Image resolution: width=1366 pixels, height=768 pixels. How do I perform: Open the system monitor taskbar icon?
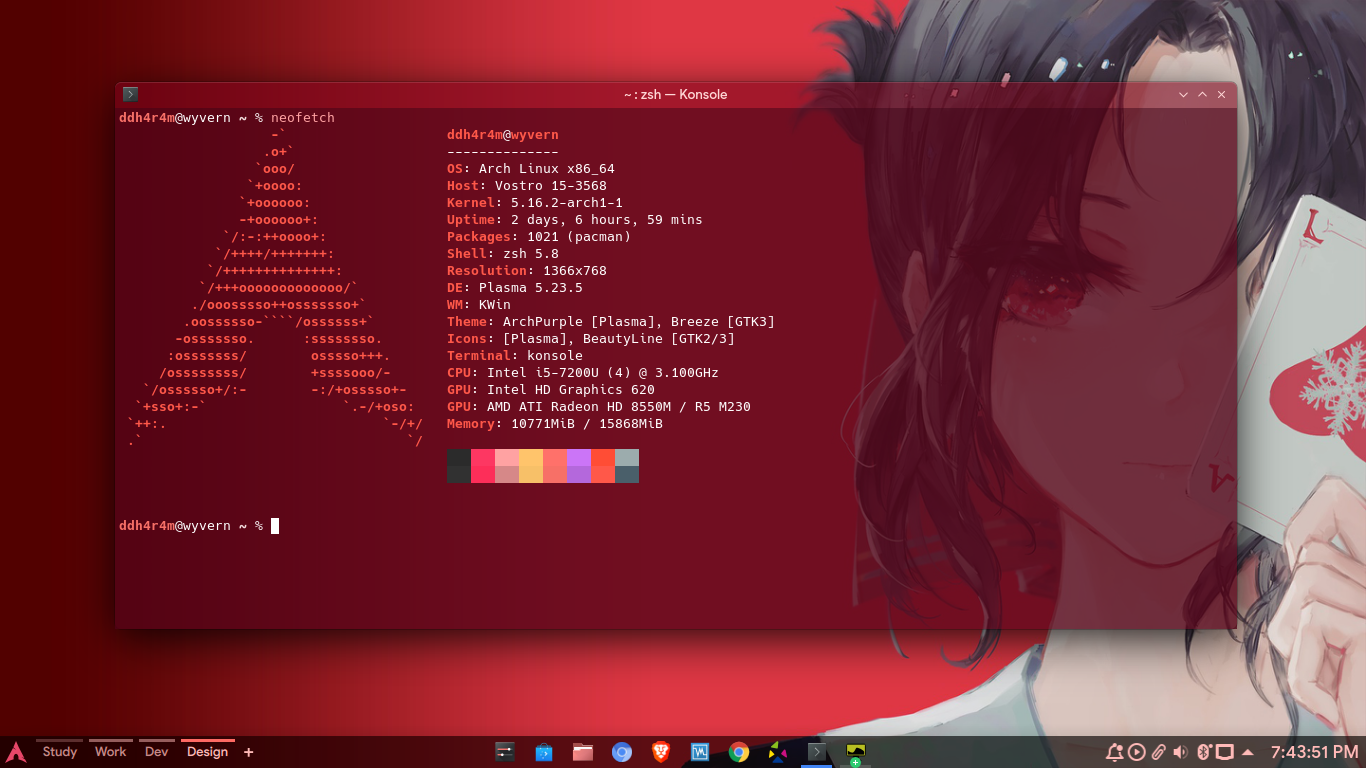click(855, 753)
